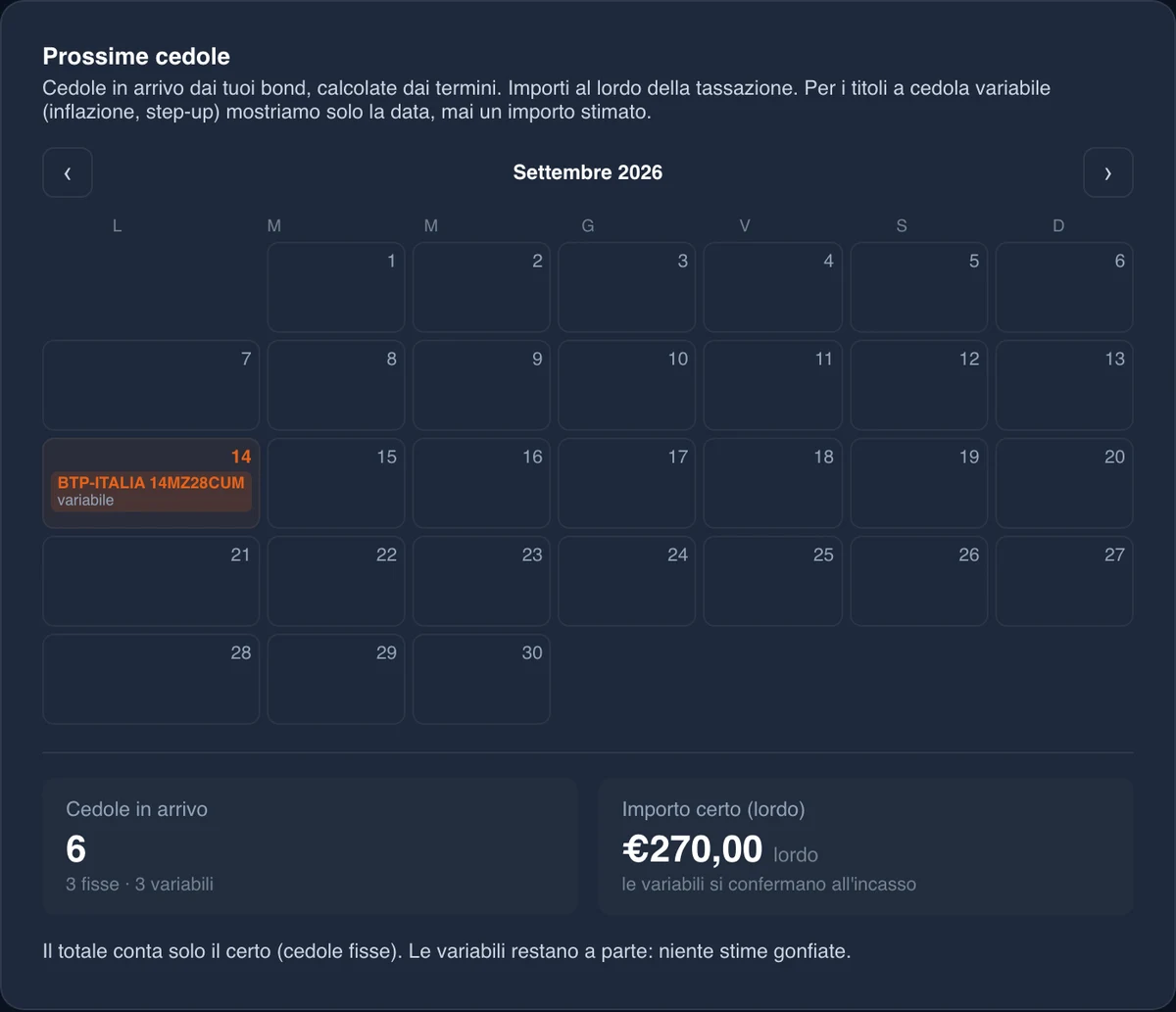Select day 16 in the calendar

[x=481, y=483]
